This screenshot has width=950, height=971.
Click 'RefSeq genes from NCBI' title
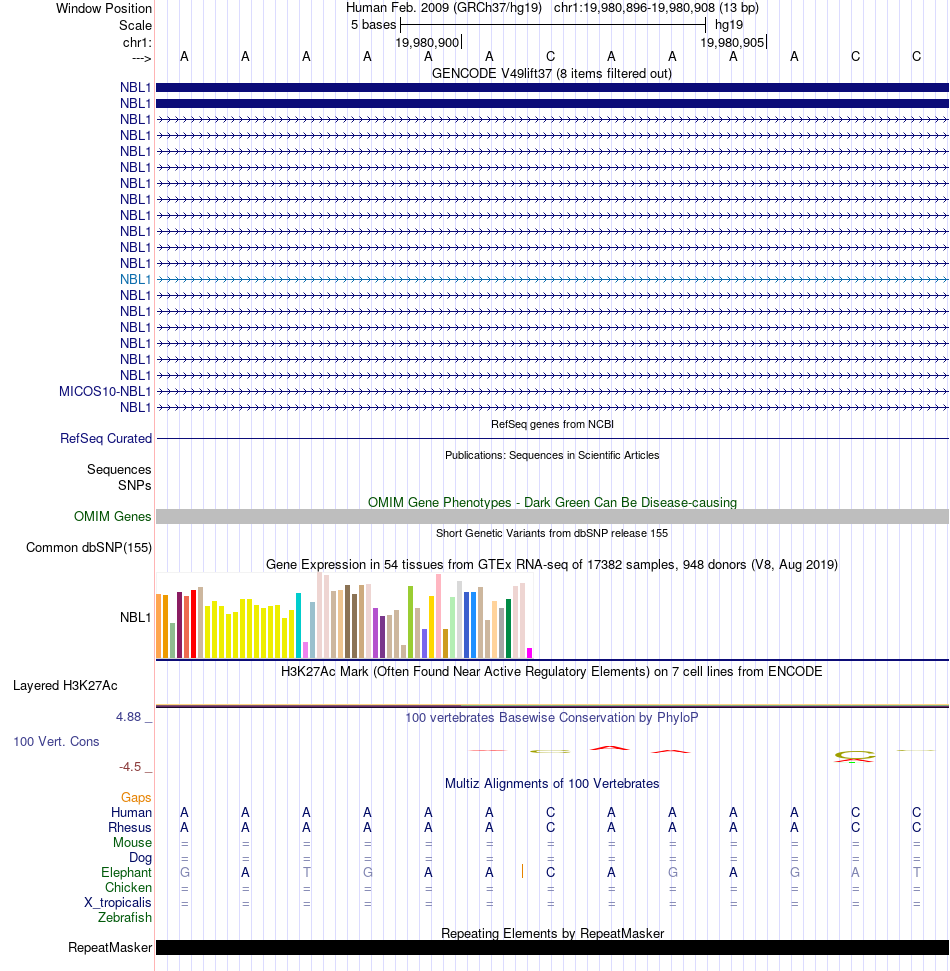[x=552, y=424]
